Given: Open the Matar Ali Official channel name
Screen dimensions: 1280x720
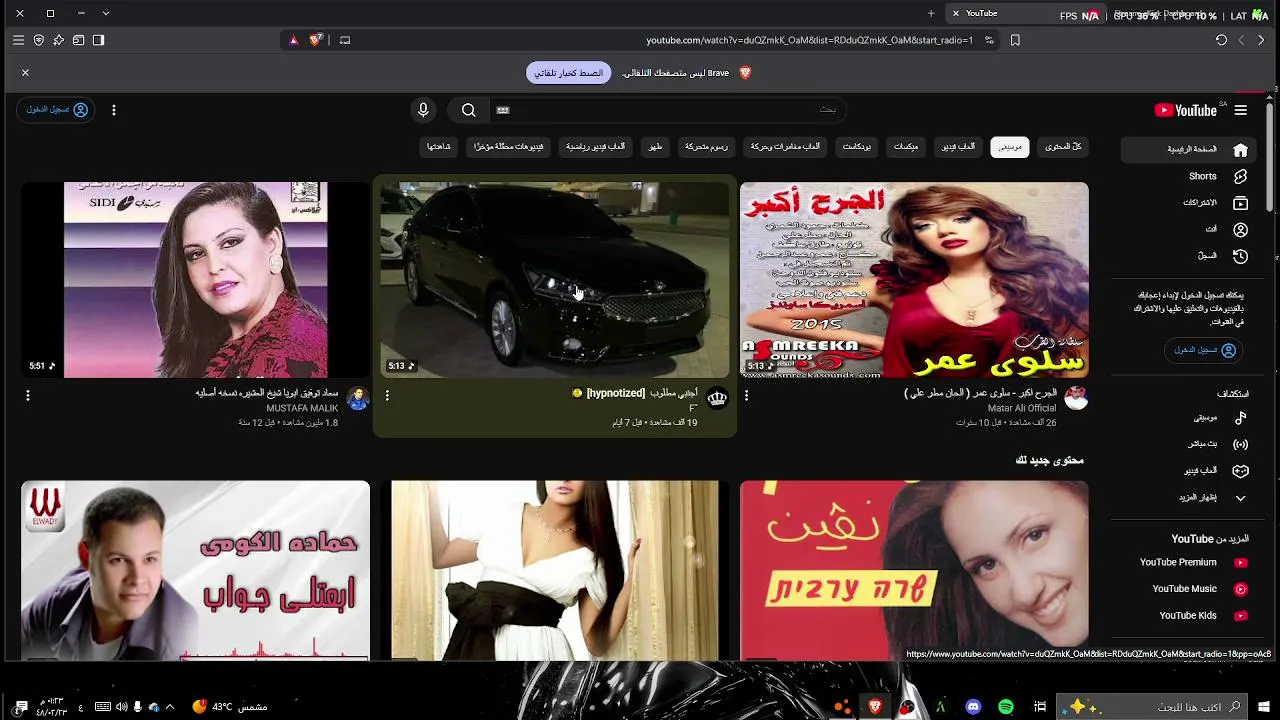Looking at the screenshot, I should pos(1024,408).
